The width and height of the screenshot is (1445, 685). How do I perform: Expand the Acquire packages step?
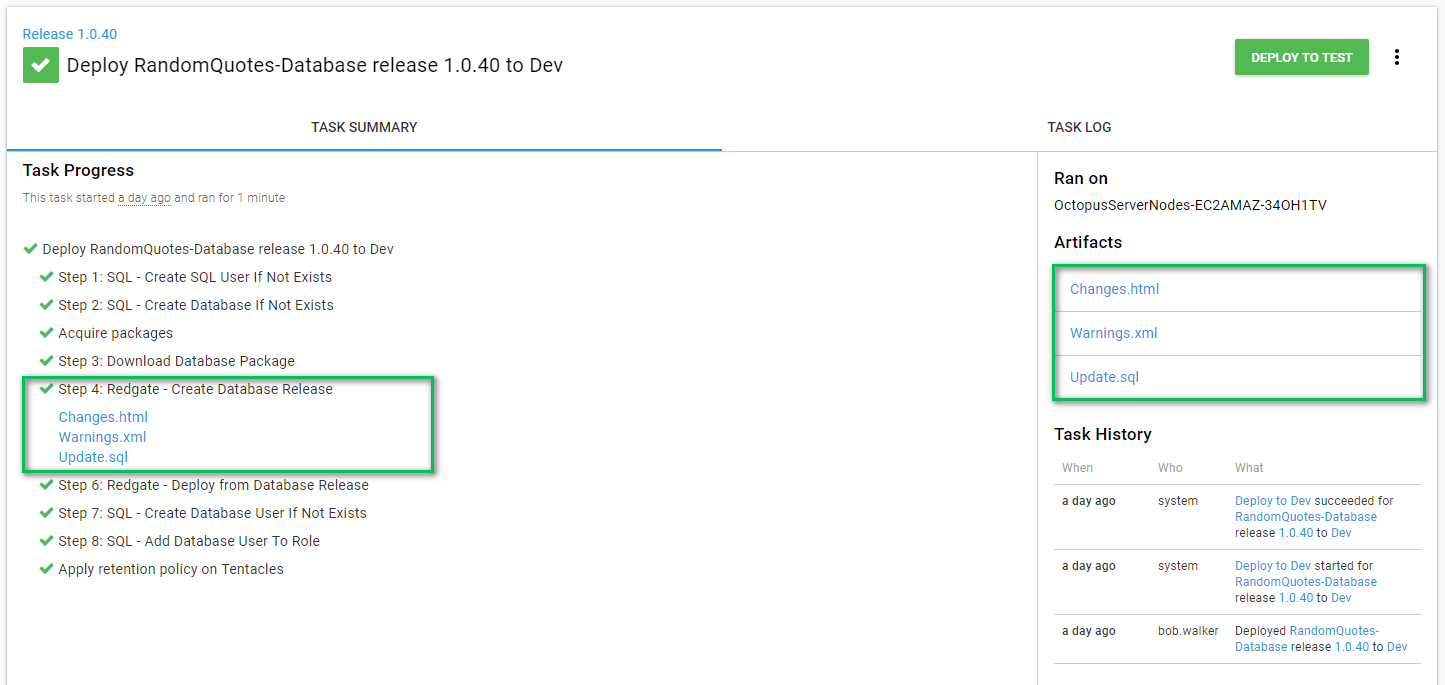click(x=115, y=333)
